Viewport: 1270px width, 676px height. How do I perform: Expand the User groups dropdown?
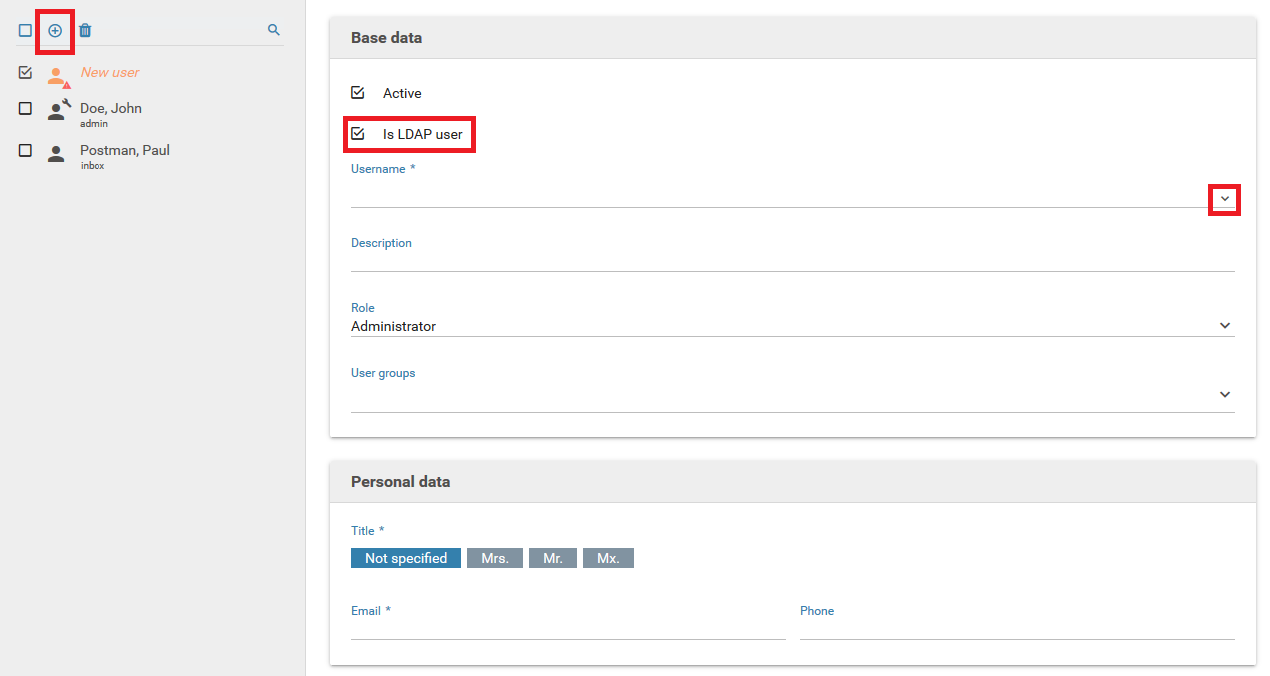pyautogui.click(x=1225, y=395)
